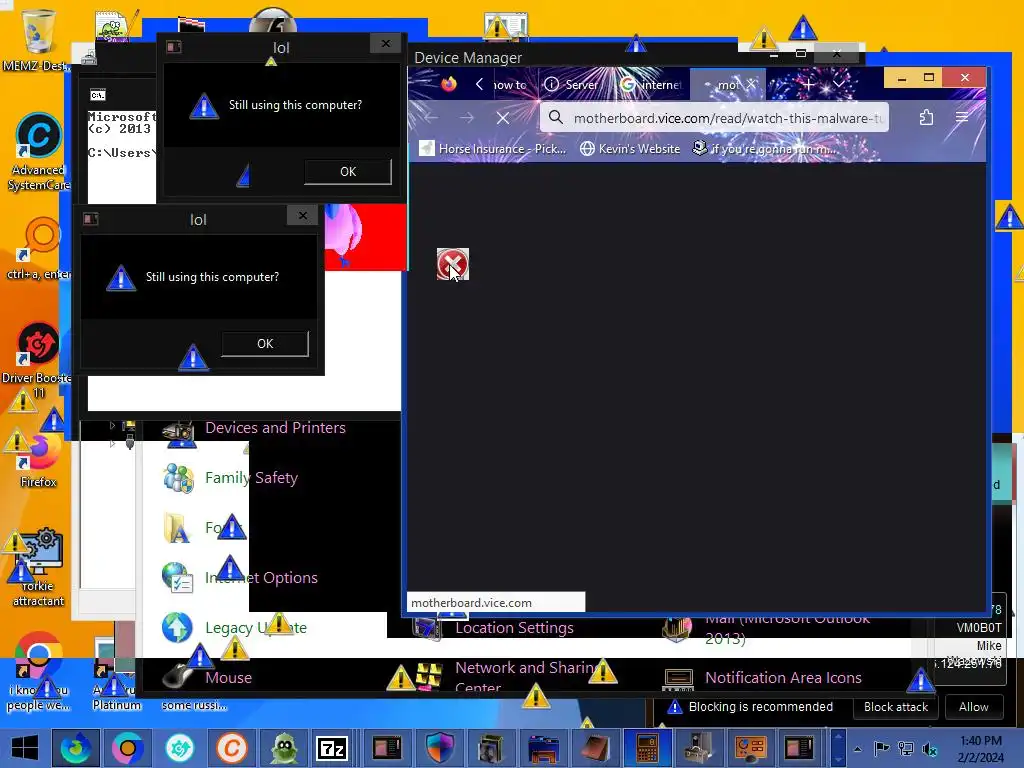The image size is (1024, 768).
Task: Click the Legacy Update green arrow icon
Action: 177,628
